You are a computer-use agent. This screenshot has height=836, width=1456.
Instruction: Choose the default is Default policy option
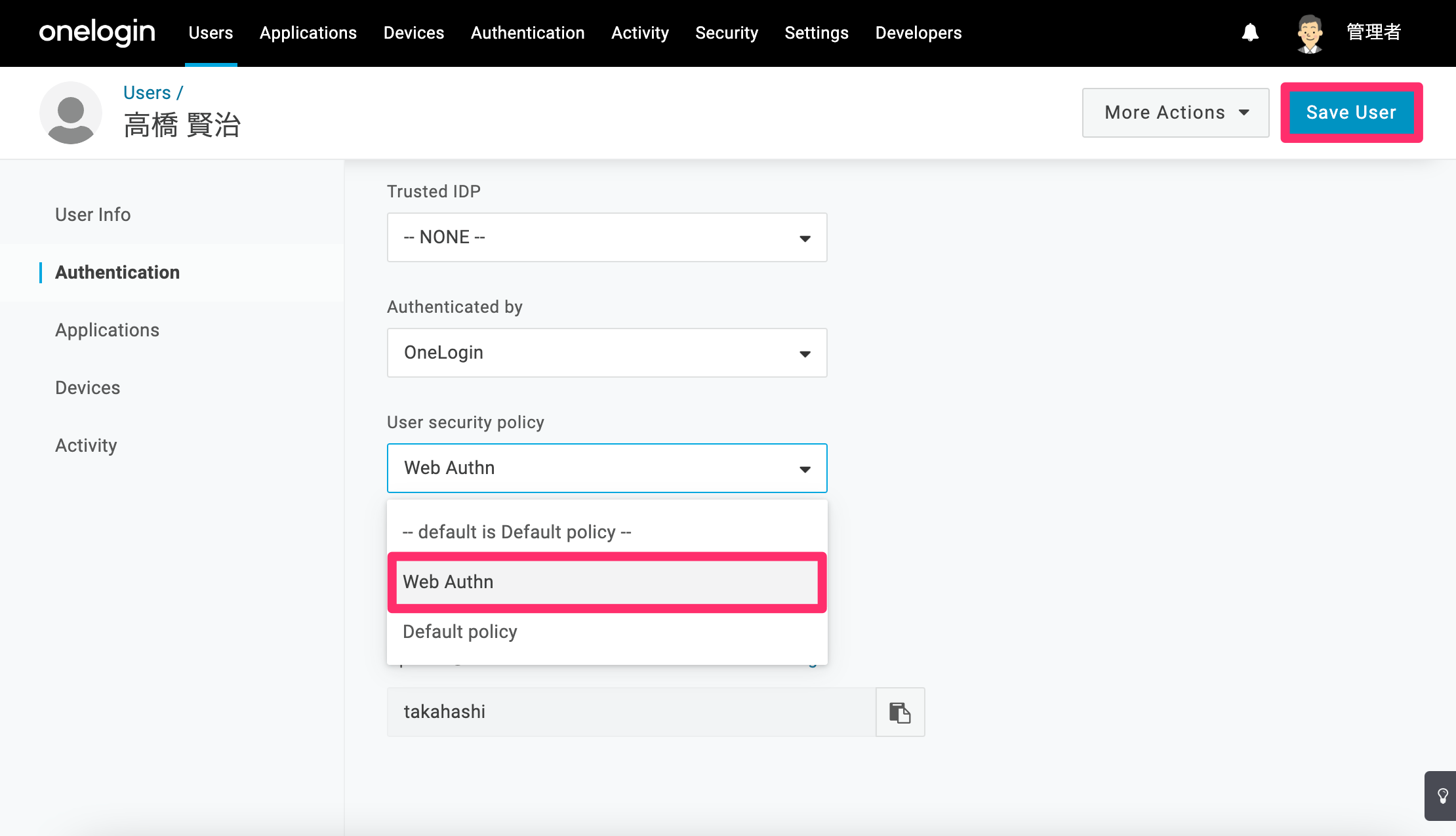(x=607, y=532)
